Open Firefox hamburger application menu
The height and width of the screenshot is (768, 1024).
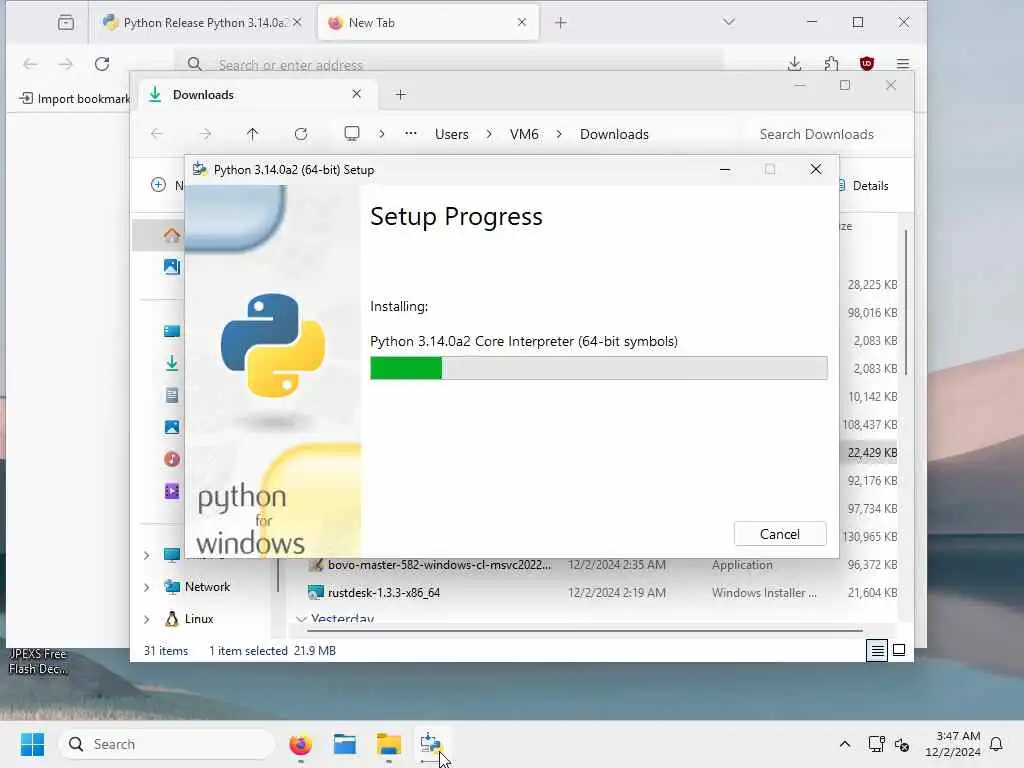[x=903, y=63]
